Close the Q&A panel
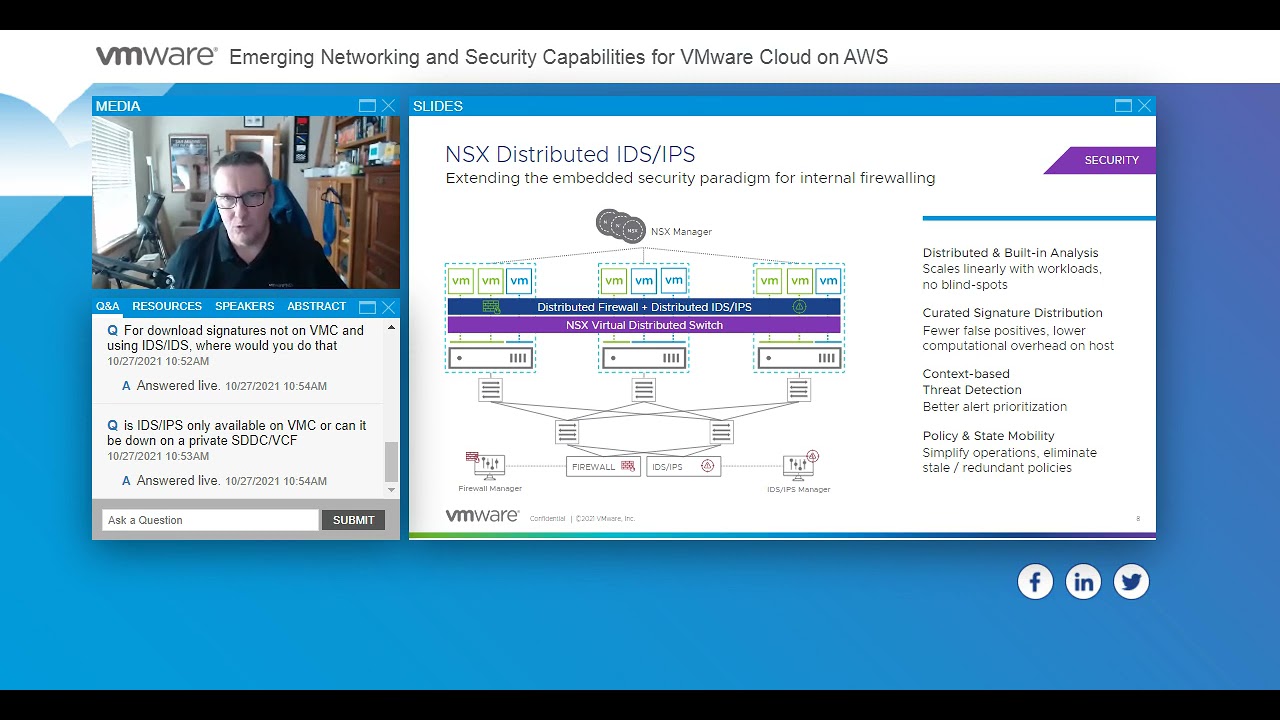The width and height of the screenshot is (1280, 720). coord(389,307)
